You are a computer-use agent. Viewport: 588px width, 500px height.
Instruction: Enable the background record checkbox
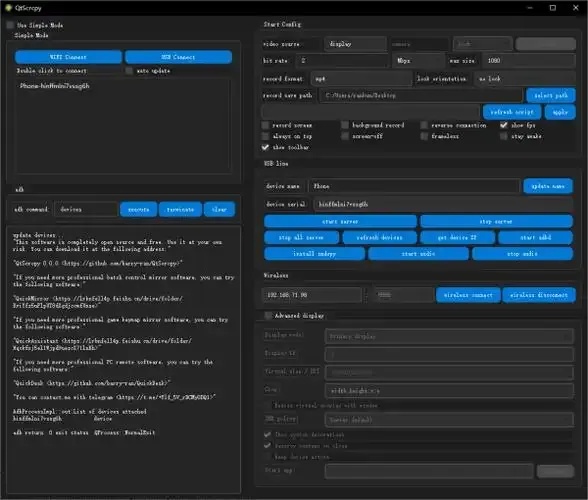(345, 125)
